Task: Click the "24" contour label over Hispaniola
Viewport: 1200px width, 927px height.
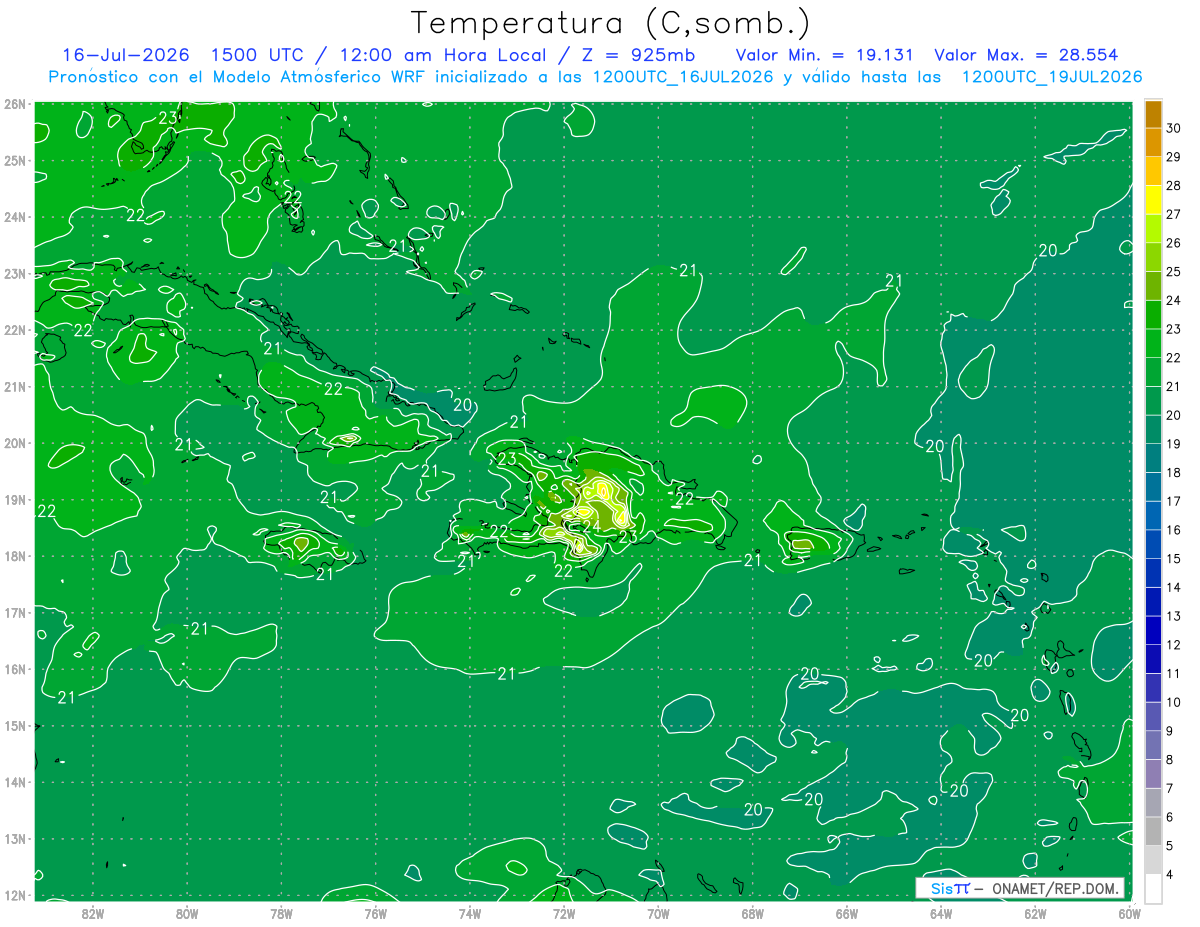Action: (x=591, y=526)
